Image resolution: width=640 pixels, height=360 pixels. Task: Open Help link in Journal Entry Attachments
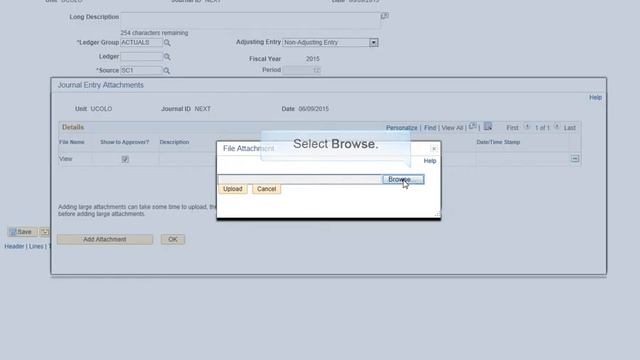[595, 97]
